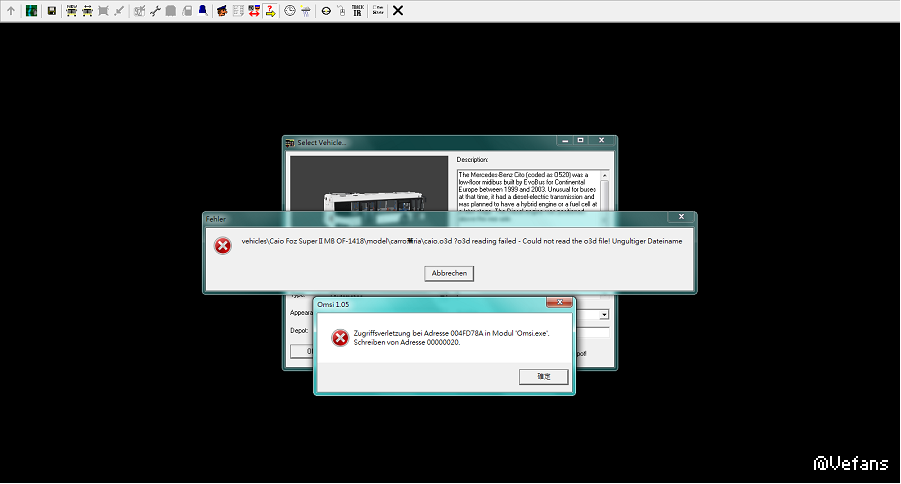This screenshot has width=901, height=484.
Task: Click the grey bus silhouette icon
Action: [x=171, y=10]
